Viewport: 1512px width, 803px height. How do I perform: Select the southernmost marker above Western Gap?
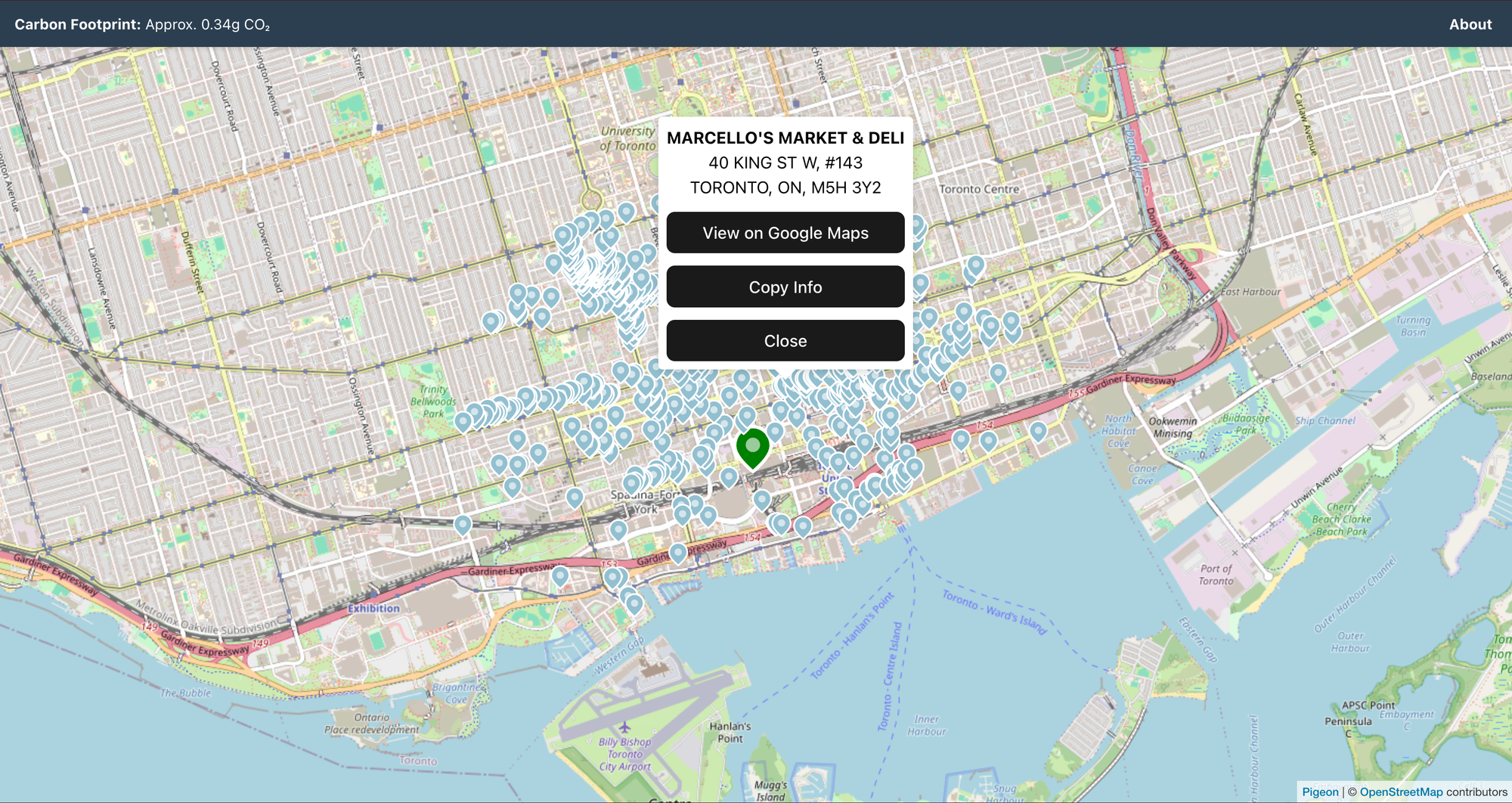pyautogui.click(x=635, y=605)
